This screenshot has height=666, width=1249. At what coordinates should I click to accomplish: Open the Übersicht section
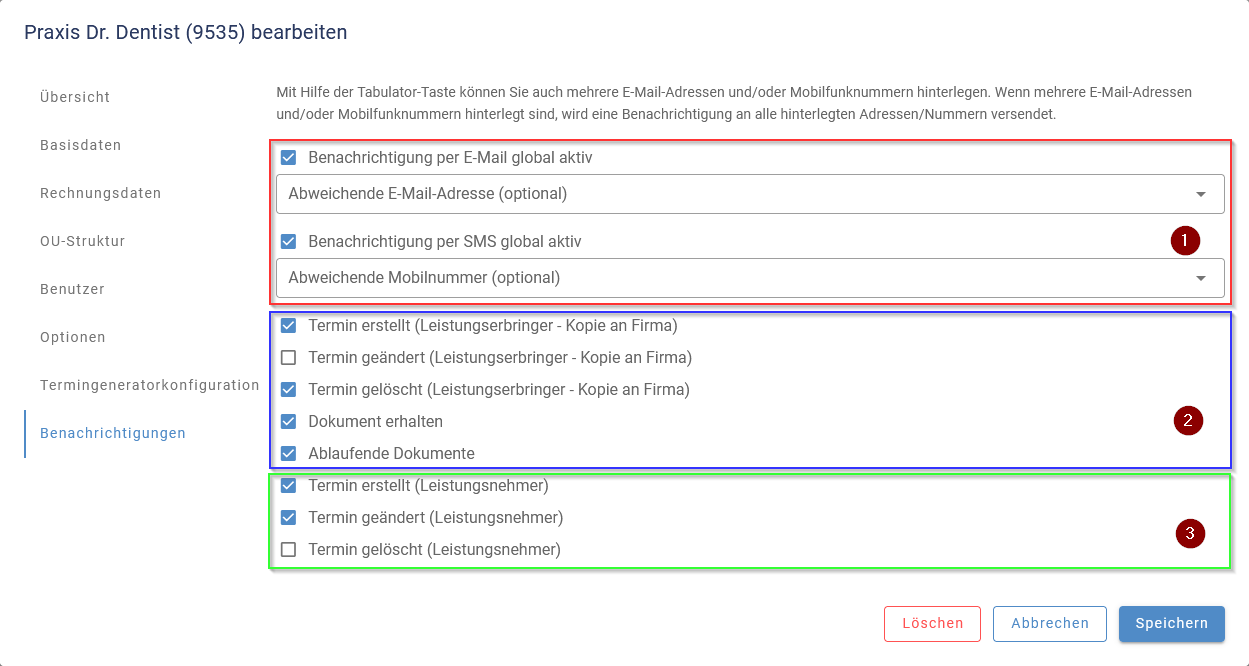(75, 97)
